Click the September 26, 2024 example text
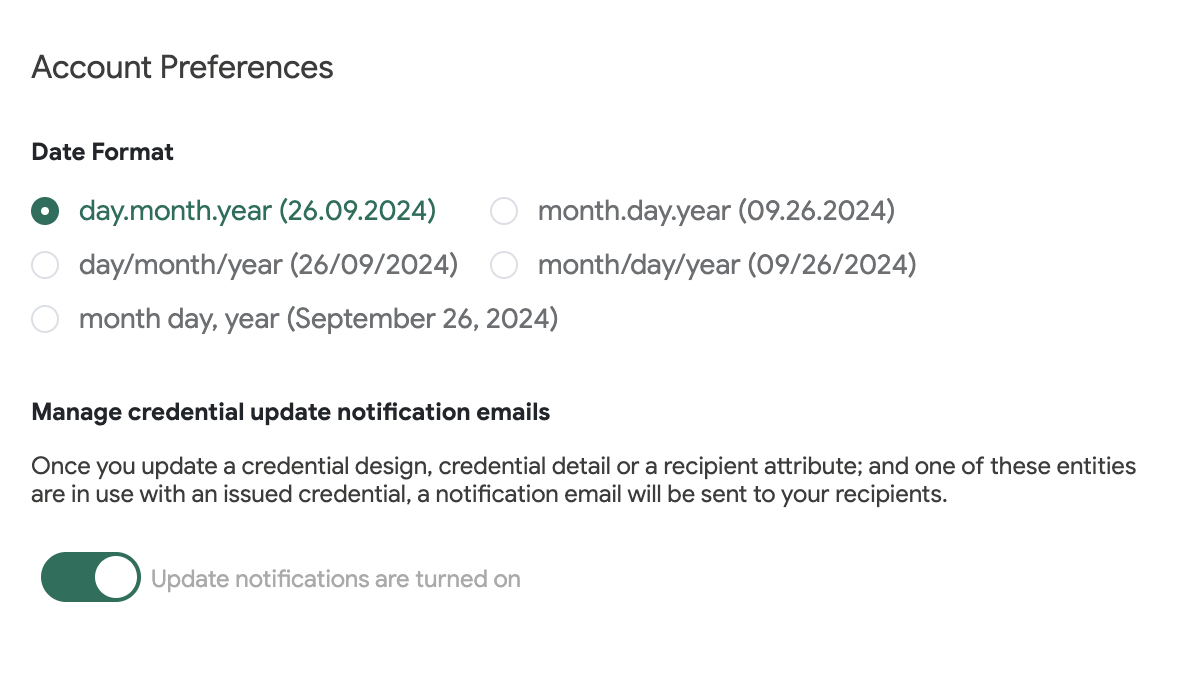Viewport: 1192px width, 674px height. tap(425, 319)
